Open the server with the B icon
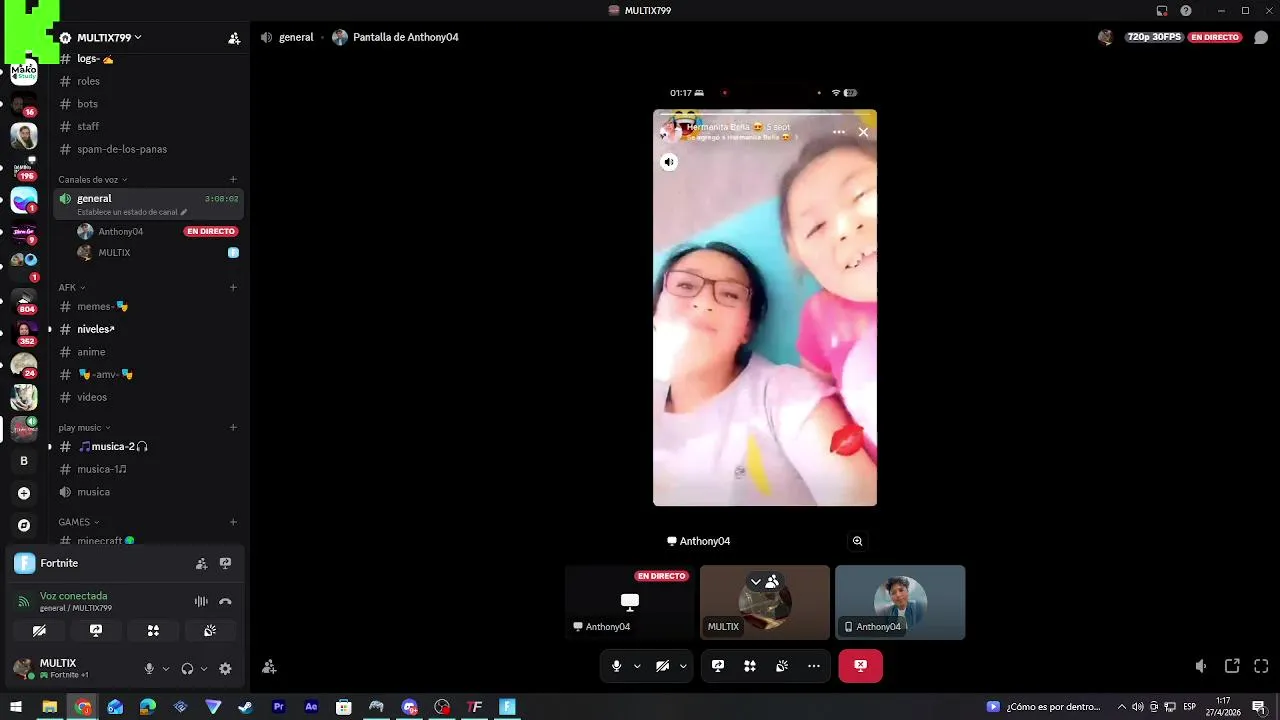The height and width of the screenshot is (720, 1280). pyautogui.click(x=24, y=461)
